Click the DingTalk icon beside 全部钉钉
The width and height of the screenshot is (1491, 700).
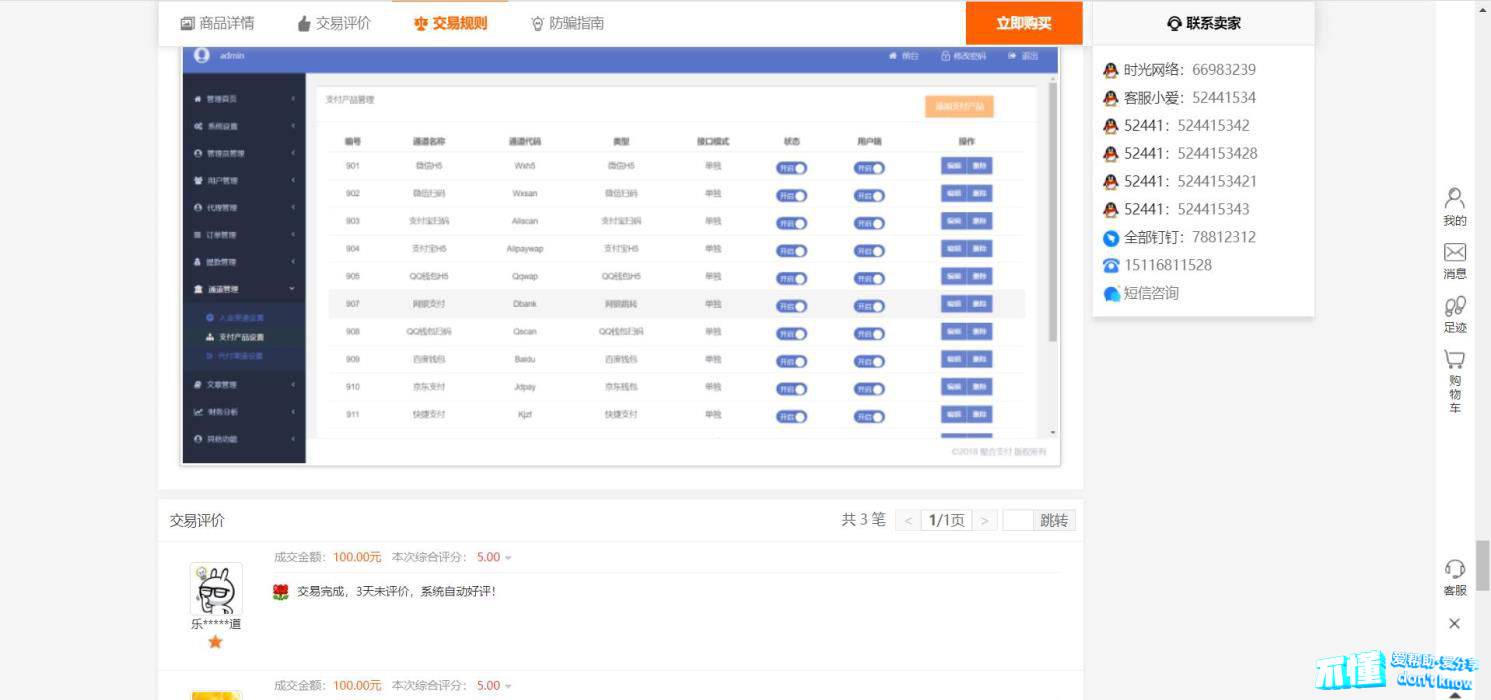point(1110,238)
